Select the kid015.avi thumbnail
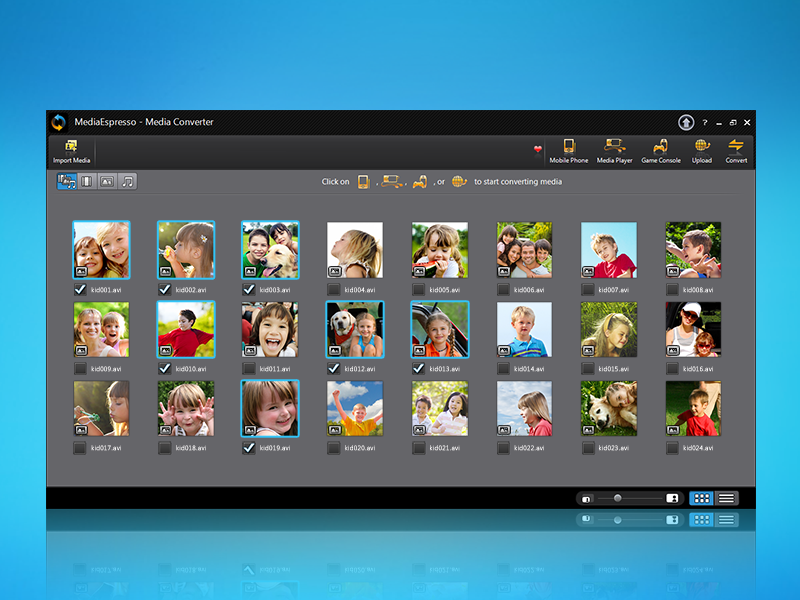 tap(609, 329)
